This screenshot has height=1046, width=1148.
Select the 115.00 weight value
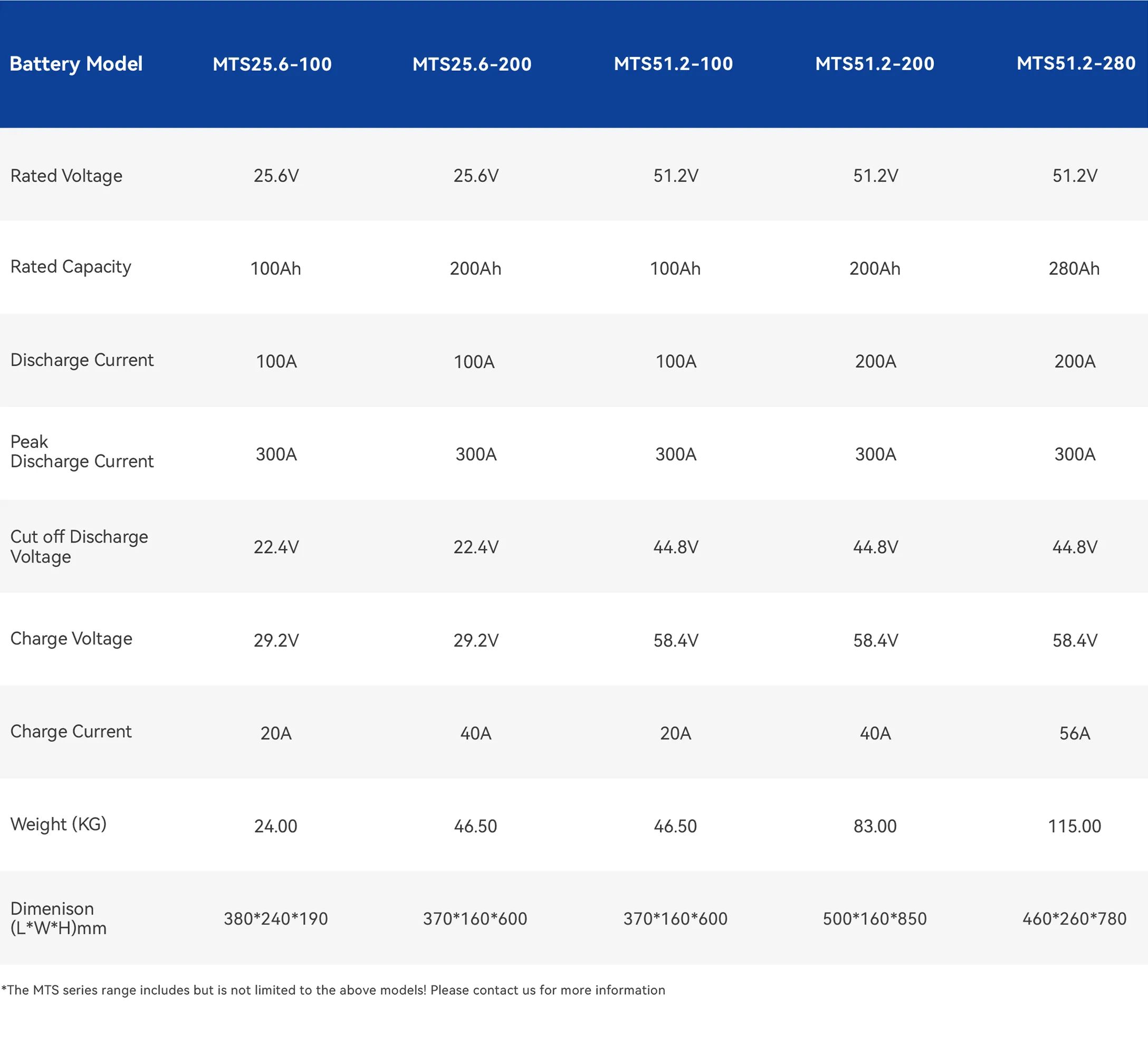pos(1074,826)
